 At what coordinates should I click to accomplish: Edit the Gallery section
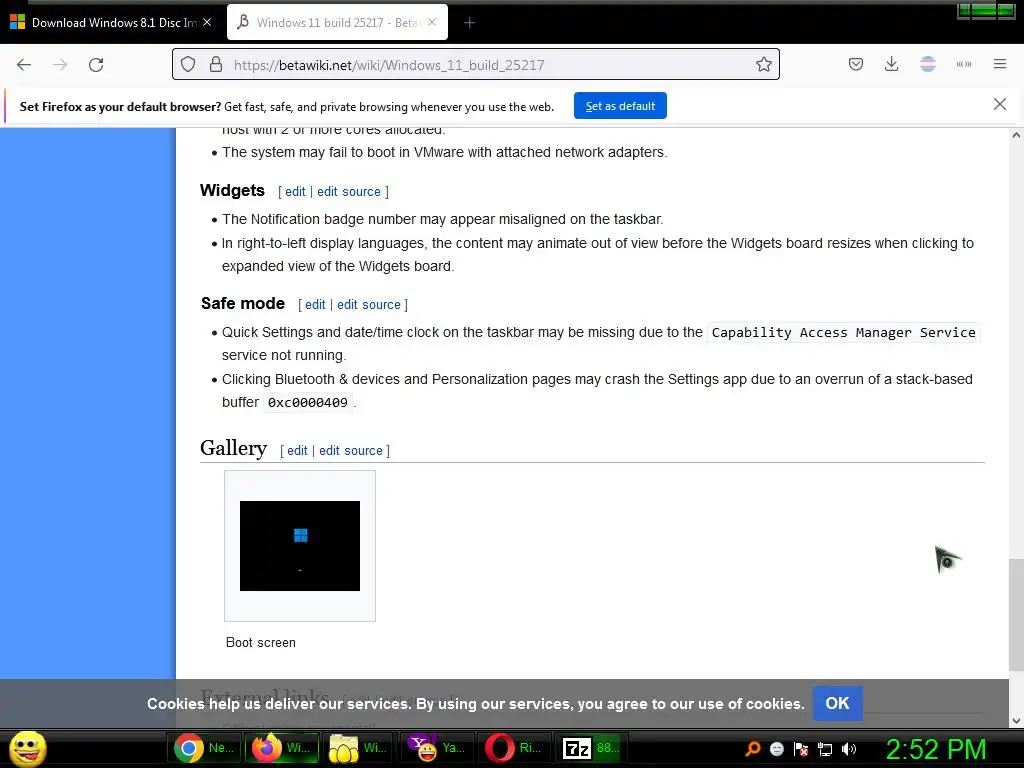(297, 451)
